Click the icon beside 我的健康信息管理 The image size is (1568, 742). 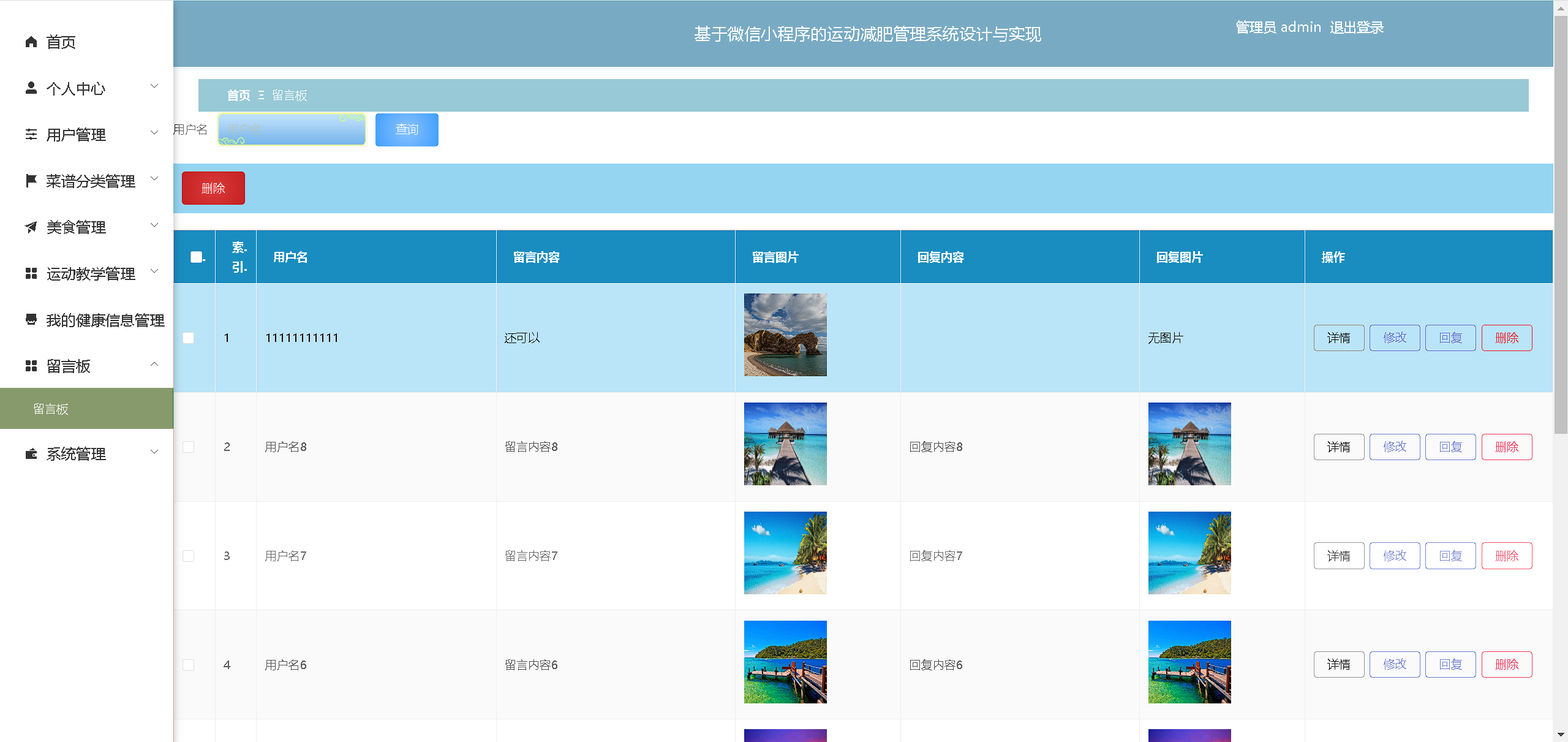point(31,319)
